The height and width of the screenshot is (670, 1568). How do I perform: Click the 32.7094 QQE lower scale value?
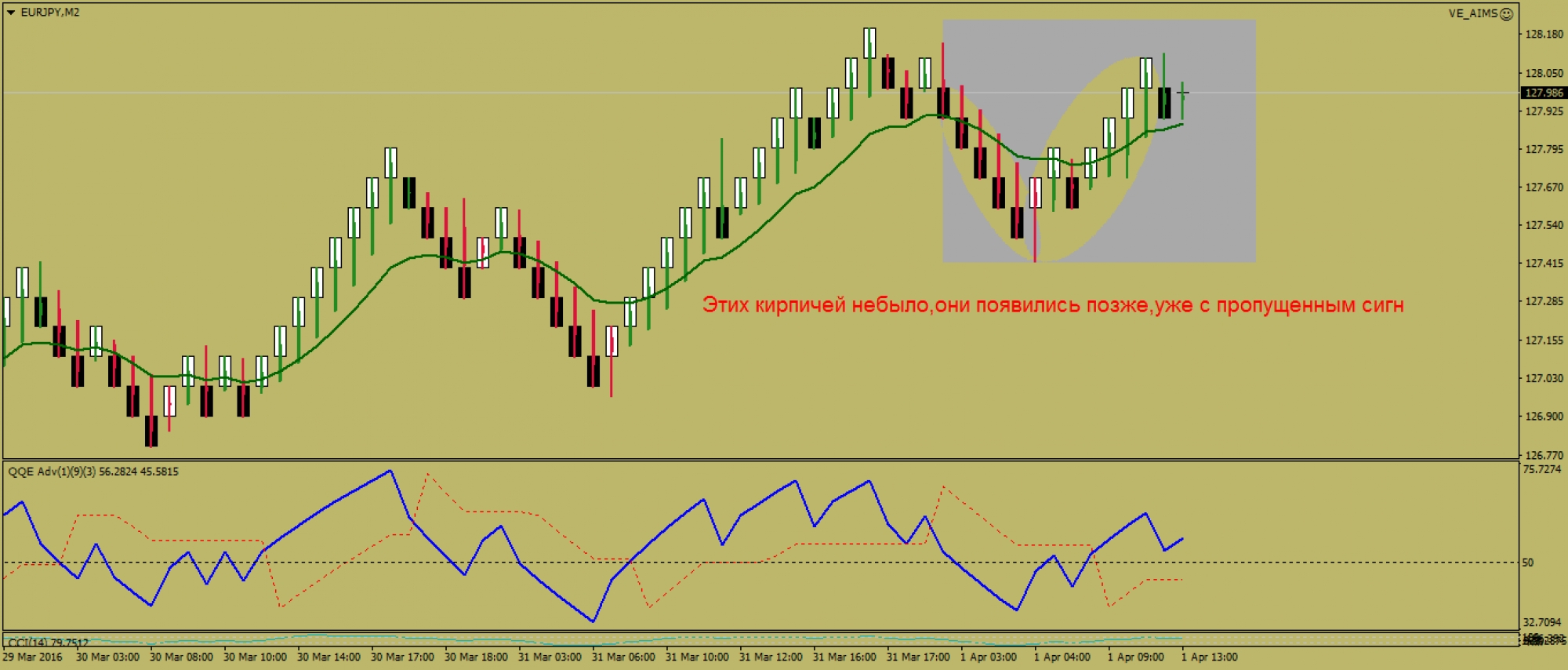(1541, 622)
